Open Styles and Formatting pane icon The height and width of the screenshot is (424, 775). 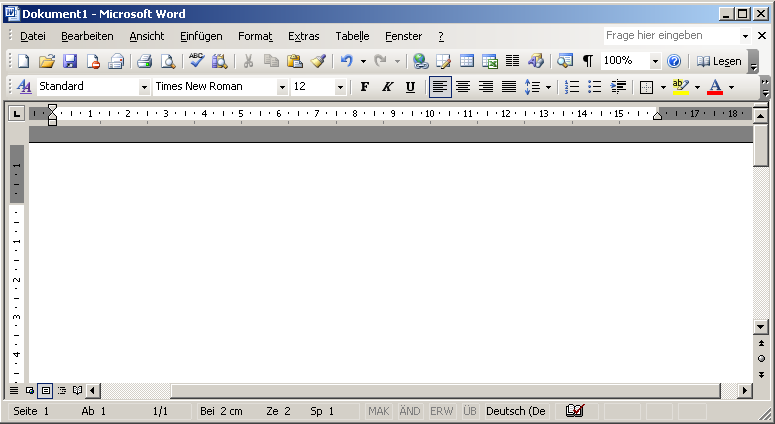tap(24, 87)
